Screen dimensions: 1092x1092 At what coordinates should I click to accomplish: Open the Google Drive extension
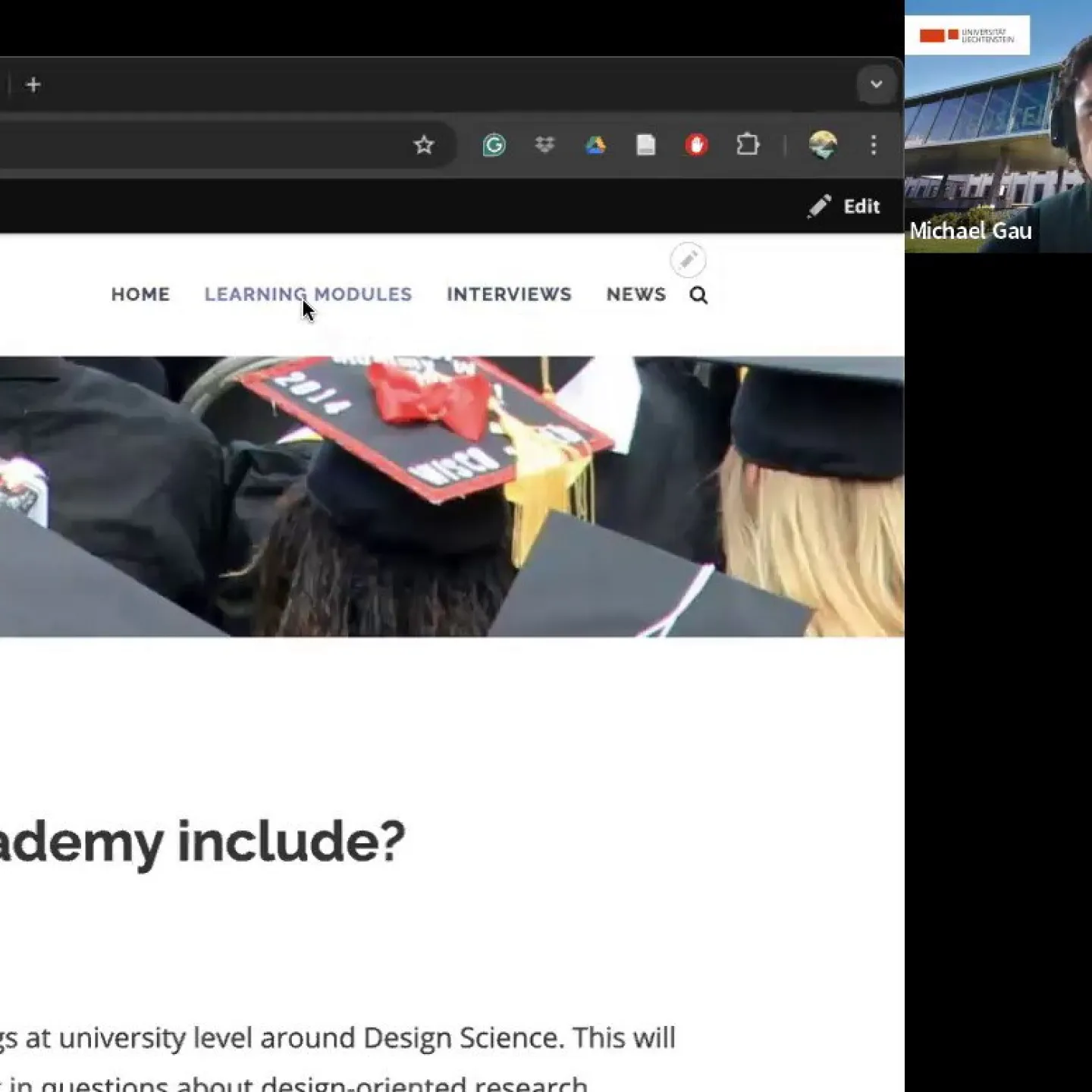point(596,144)
